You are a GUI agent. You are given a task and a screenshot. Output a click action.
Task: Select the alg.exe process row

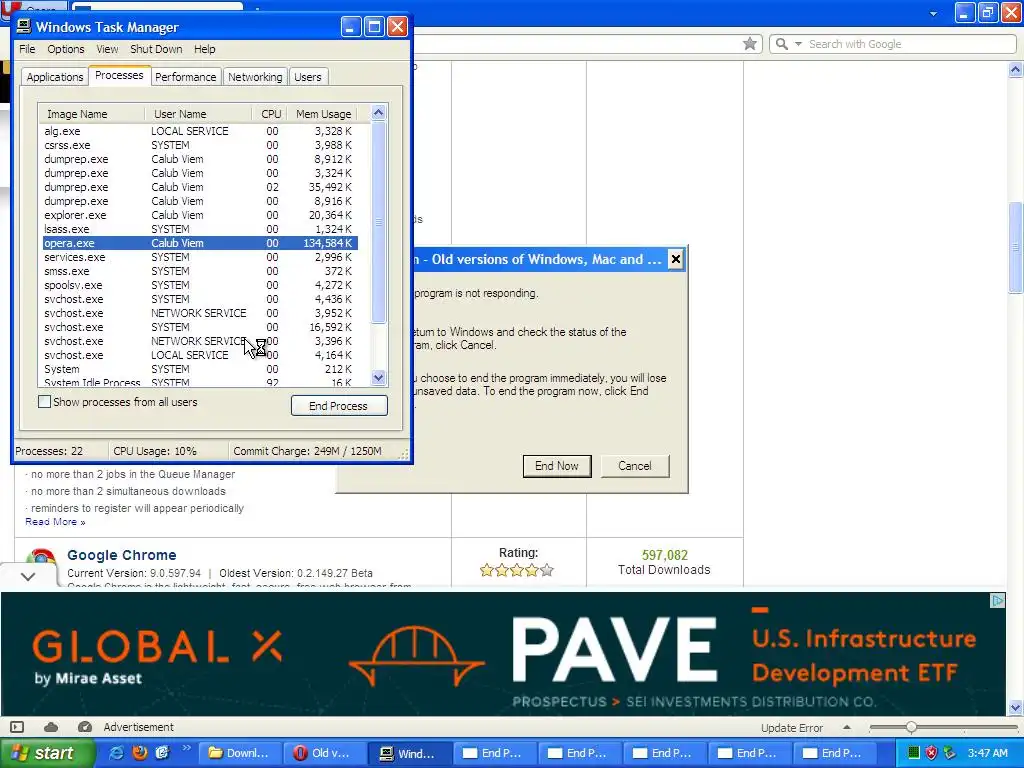[x=200, y=131]
